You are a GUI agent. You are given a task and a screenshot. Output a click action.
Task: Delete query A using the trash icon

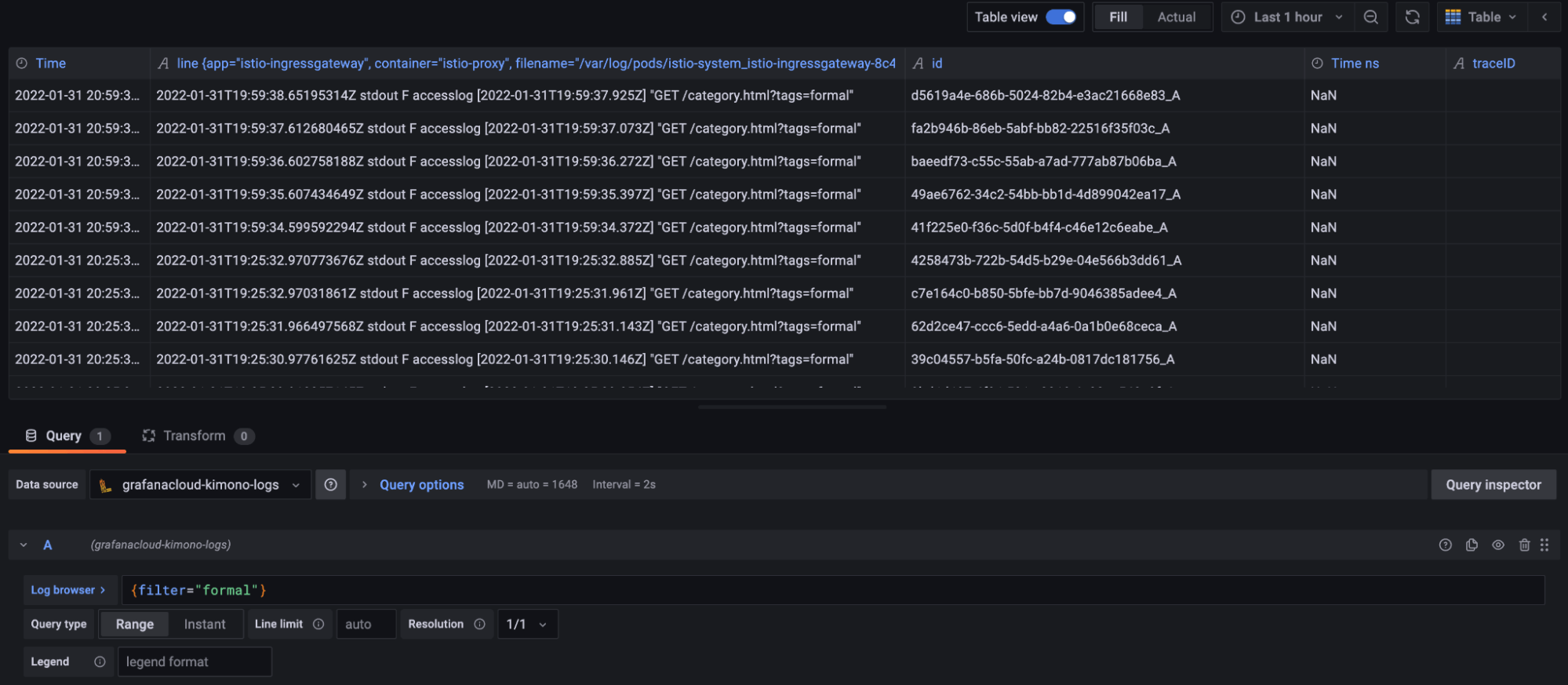[1524, 545]
